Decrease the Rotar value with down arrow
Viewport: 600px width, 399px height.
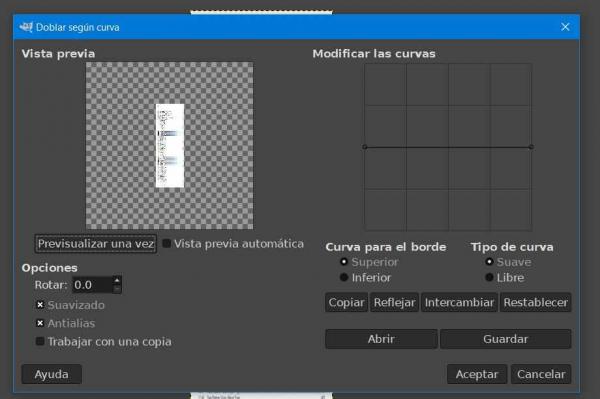click(117, 289)
